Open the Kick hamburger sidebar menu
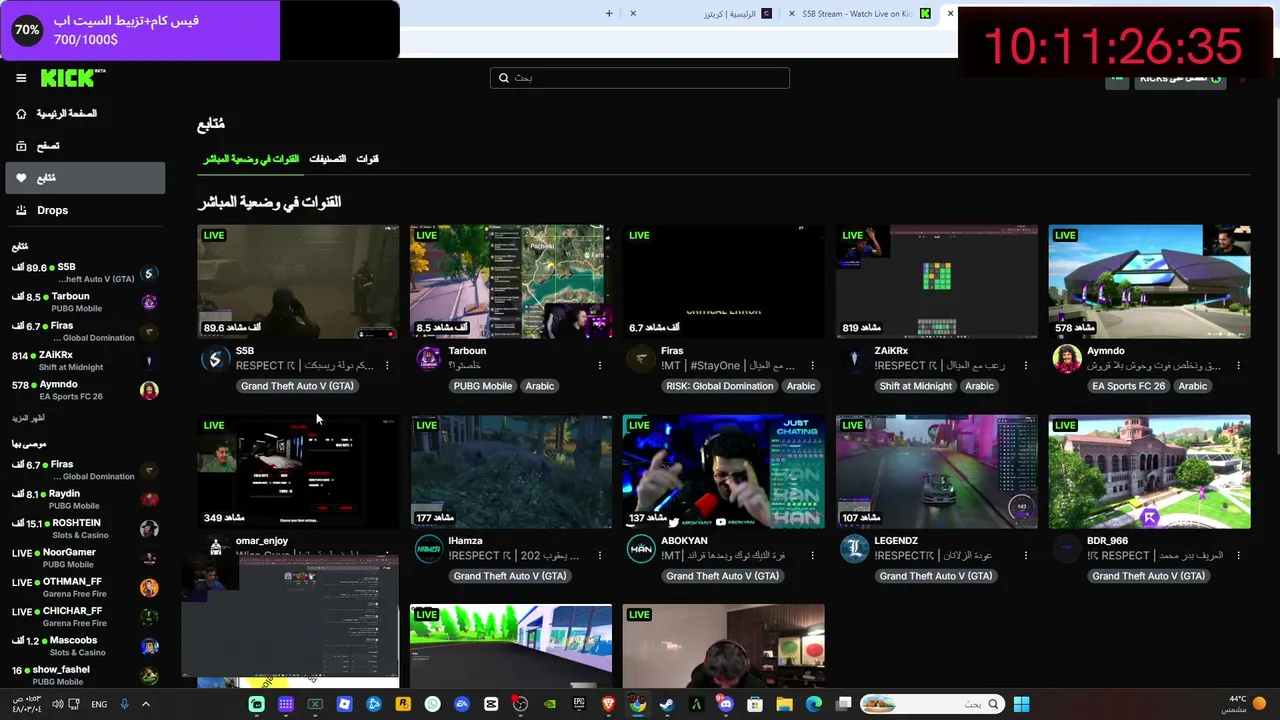 (21, 78)
